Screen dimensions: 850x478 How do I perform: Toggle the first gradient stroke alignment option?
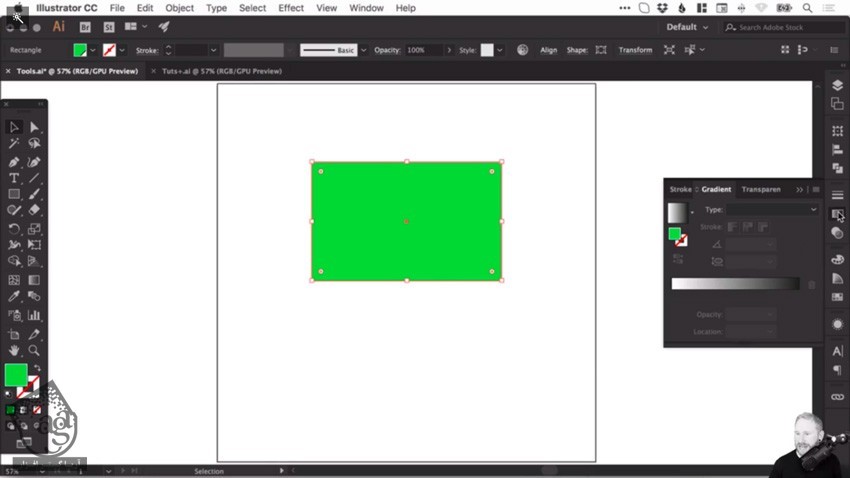(732, 227)
